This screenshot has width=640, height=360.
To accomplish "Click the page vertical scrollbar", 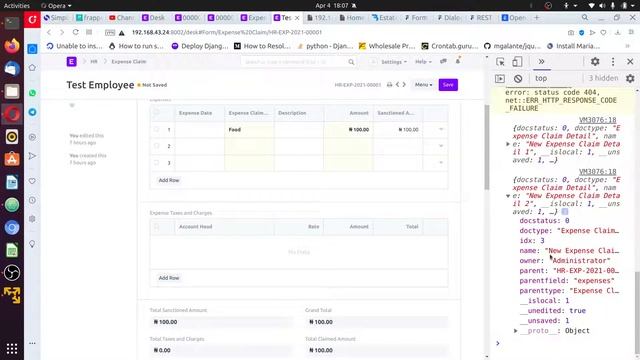I will pos(487,147).
